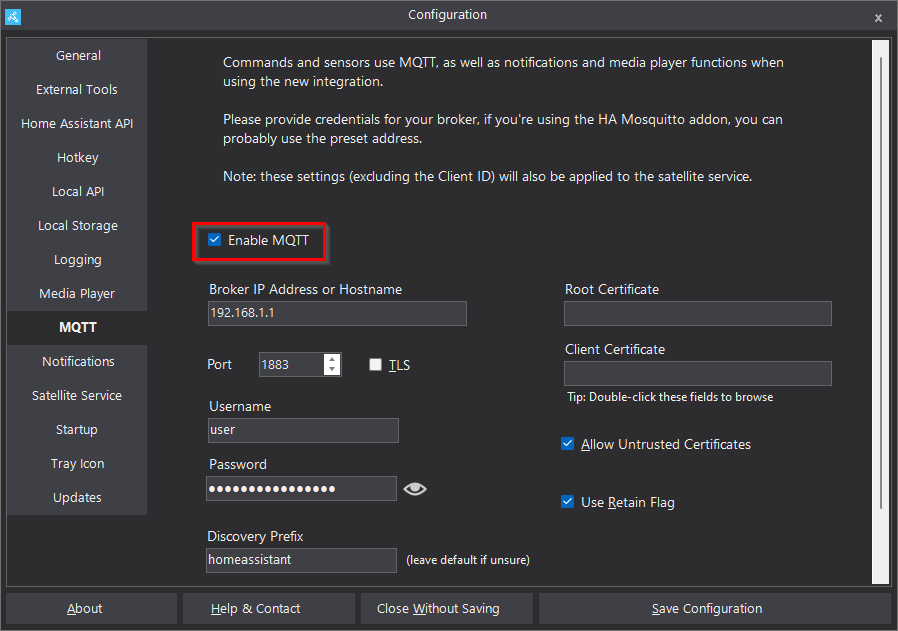898x631 pixels.
Task: Reveal password with the eye icon
Action: pos(415,489)
